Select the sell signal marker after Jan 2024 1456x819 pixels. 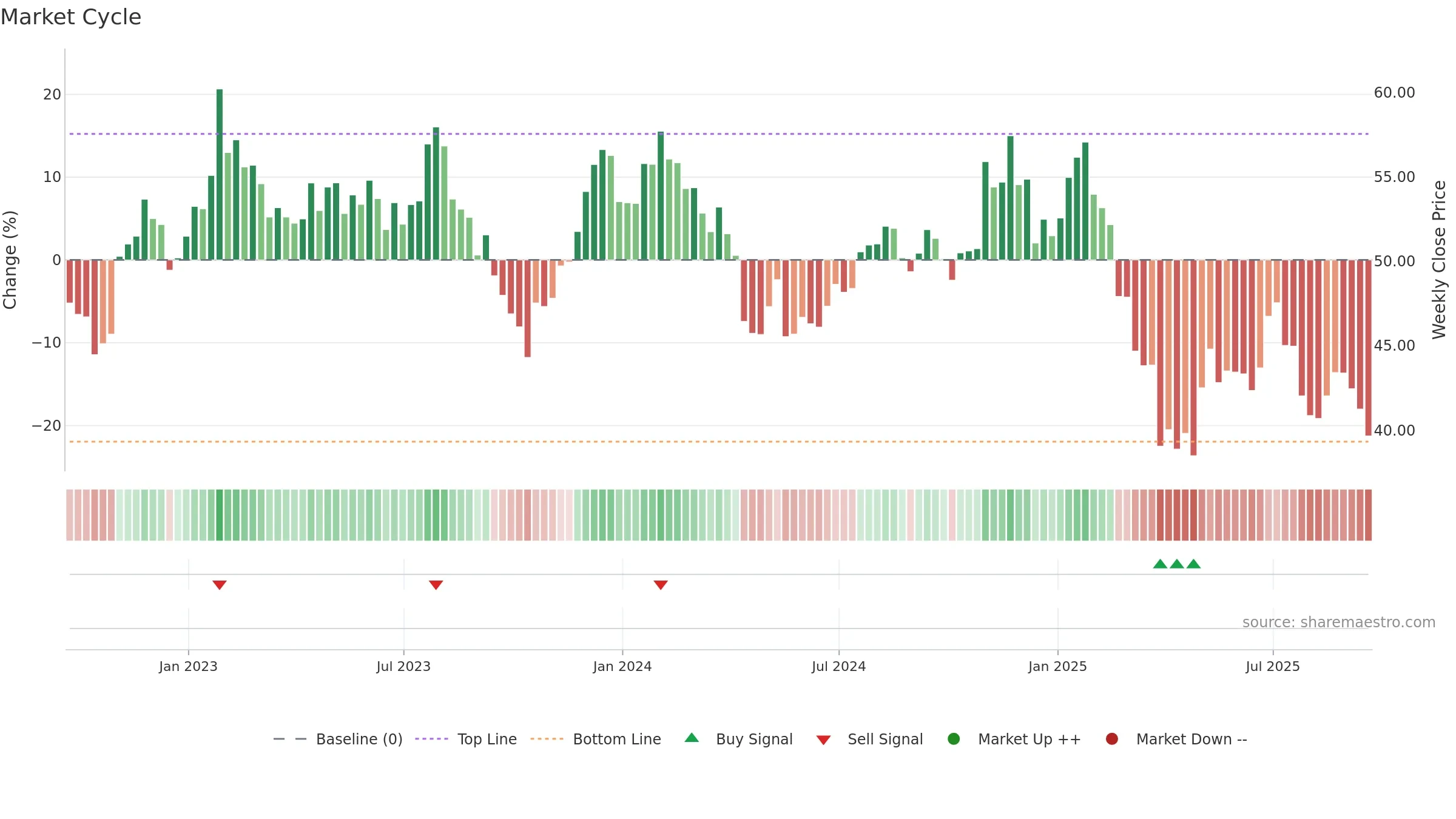661,585
